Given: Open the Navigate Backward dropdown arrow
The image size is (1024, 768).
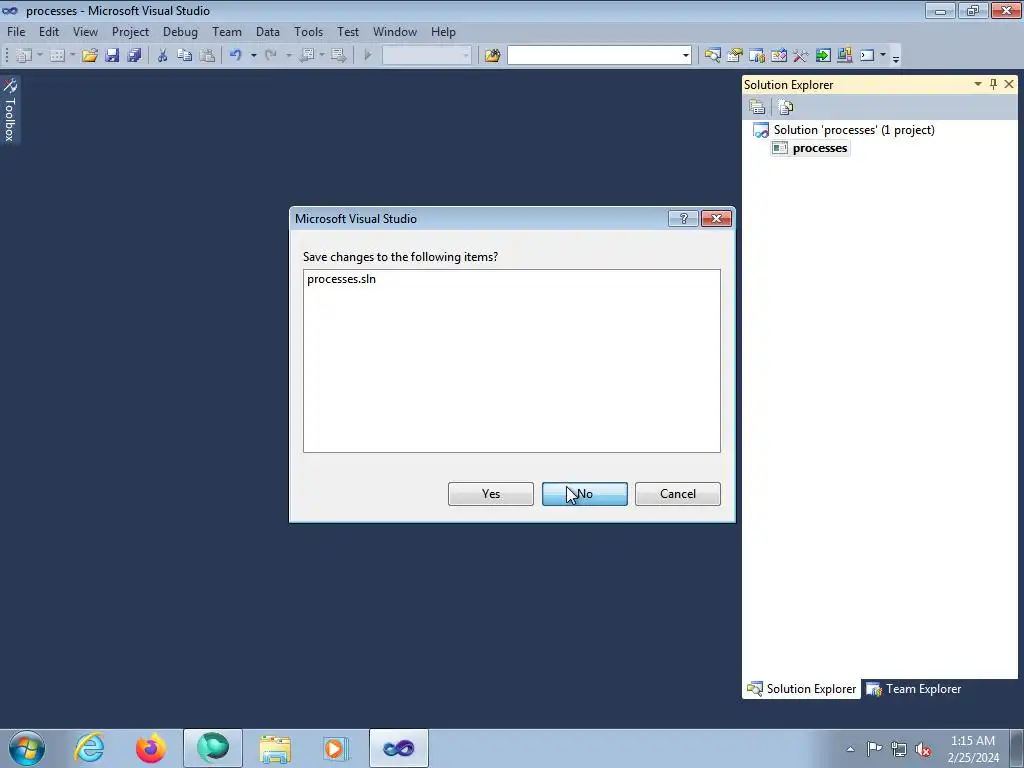Looking at the screenshot, I should [x=322, y=56].
